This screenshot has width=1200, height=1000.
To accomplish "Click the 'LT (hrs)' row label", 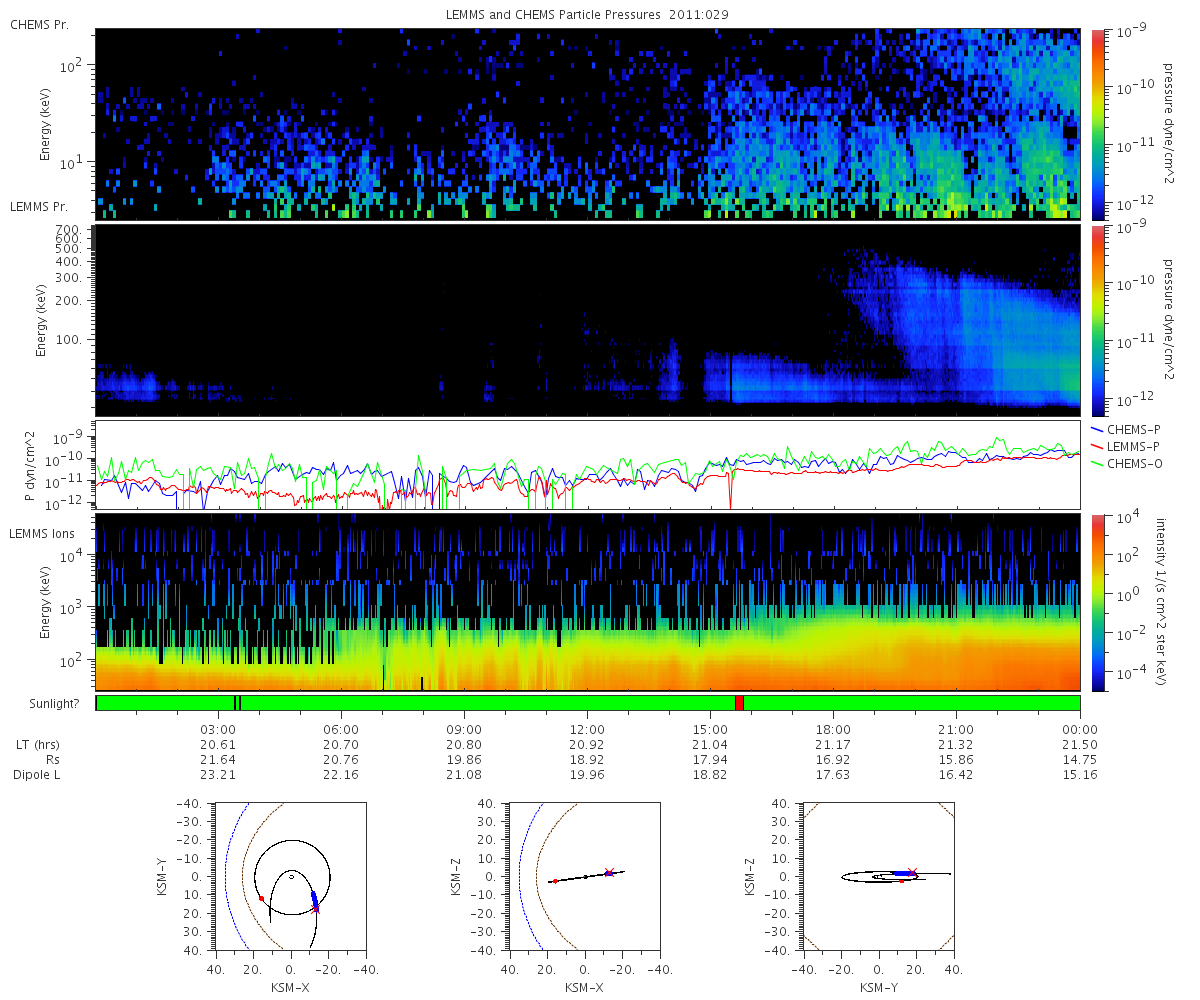I will [36, 746].
